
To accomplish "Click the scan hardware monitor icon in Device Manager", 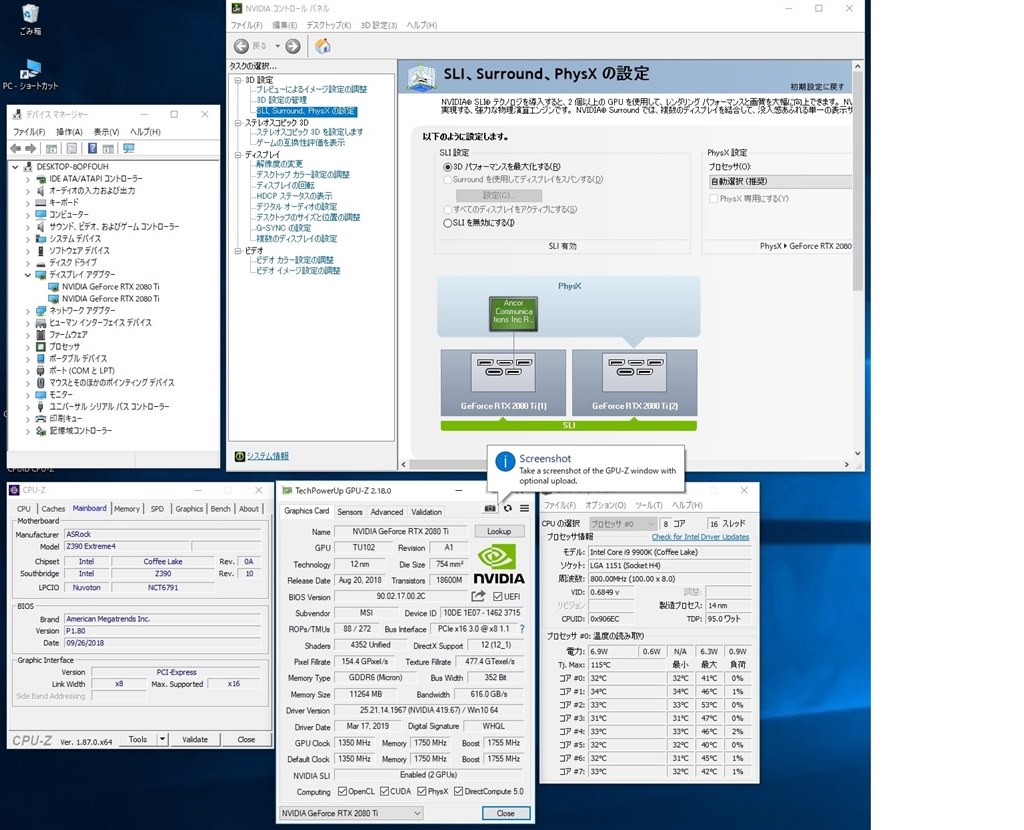I will [129, 148].
